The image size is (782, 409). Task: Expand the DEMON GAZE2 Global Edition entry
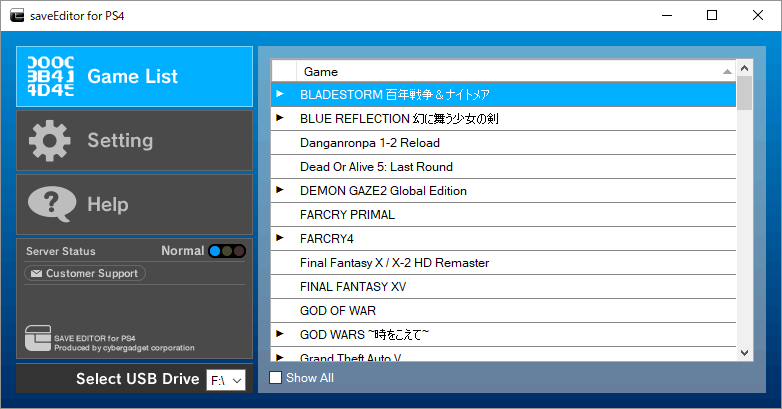[280, 190]
